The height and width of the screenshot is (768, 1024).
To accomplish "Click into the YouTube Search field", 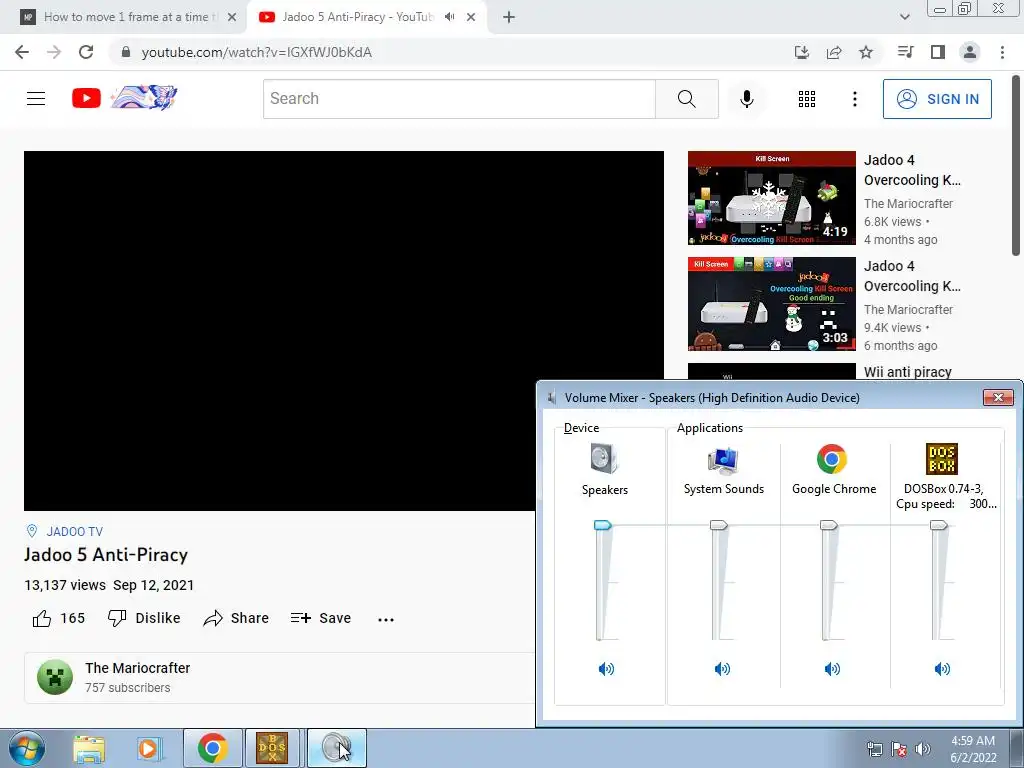I will pos(459,99).
